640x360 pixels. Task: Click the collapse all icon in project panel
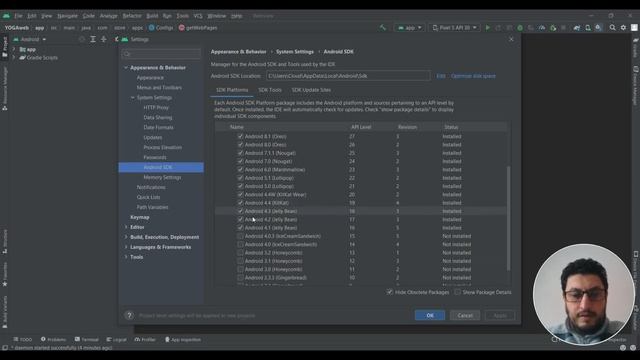coord(103,39)
